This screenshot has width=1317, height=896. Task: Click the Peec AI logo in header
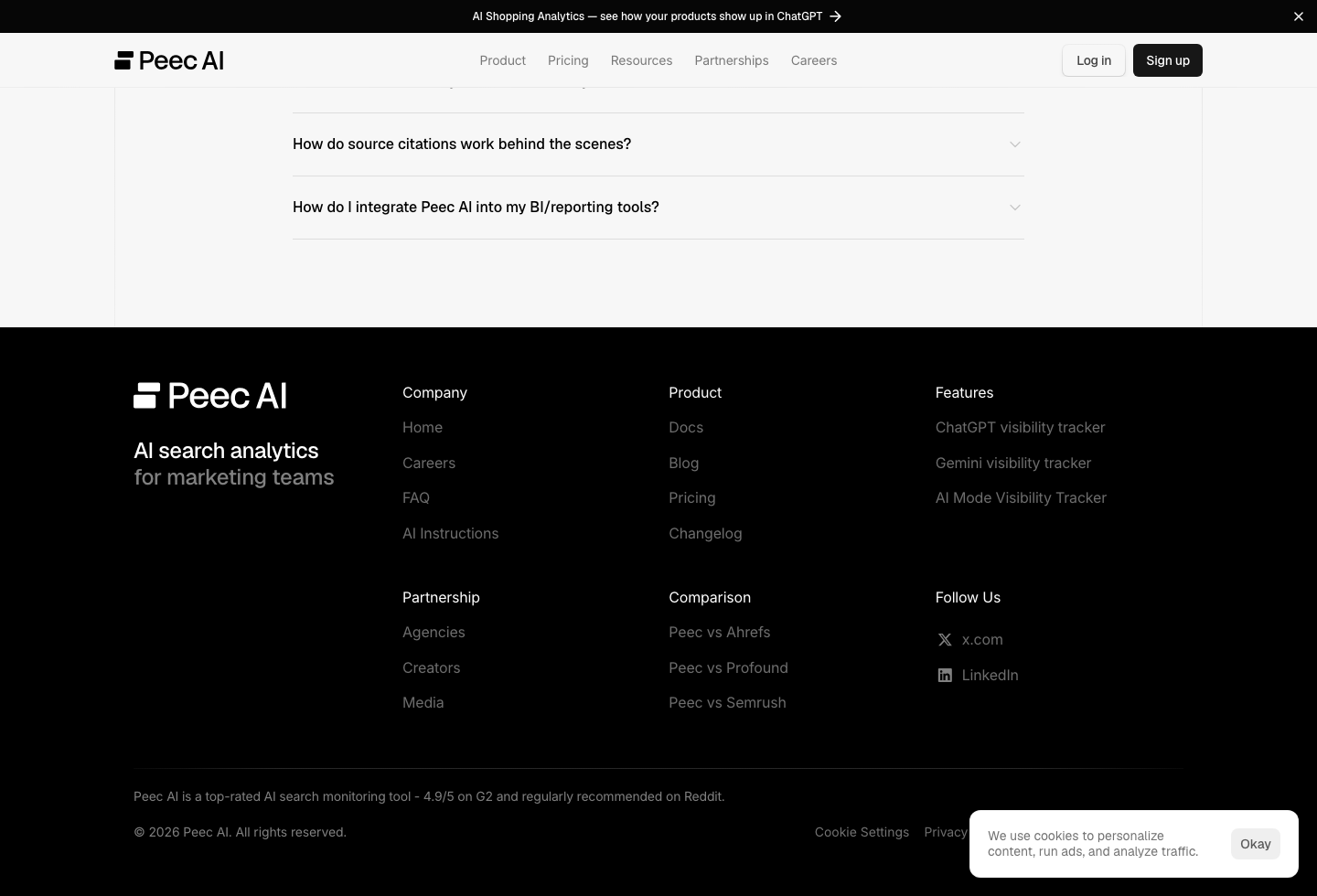169,60
